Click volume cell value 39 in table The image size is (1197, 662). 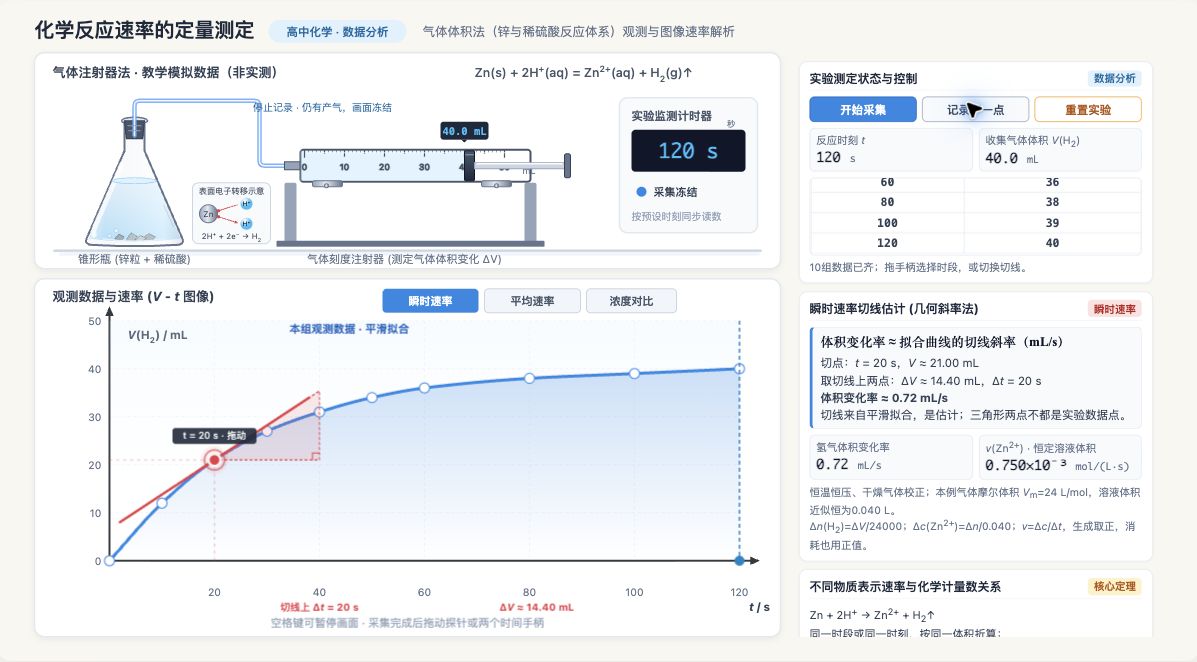click(x=1052, y=223)
